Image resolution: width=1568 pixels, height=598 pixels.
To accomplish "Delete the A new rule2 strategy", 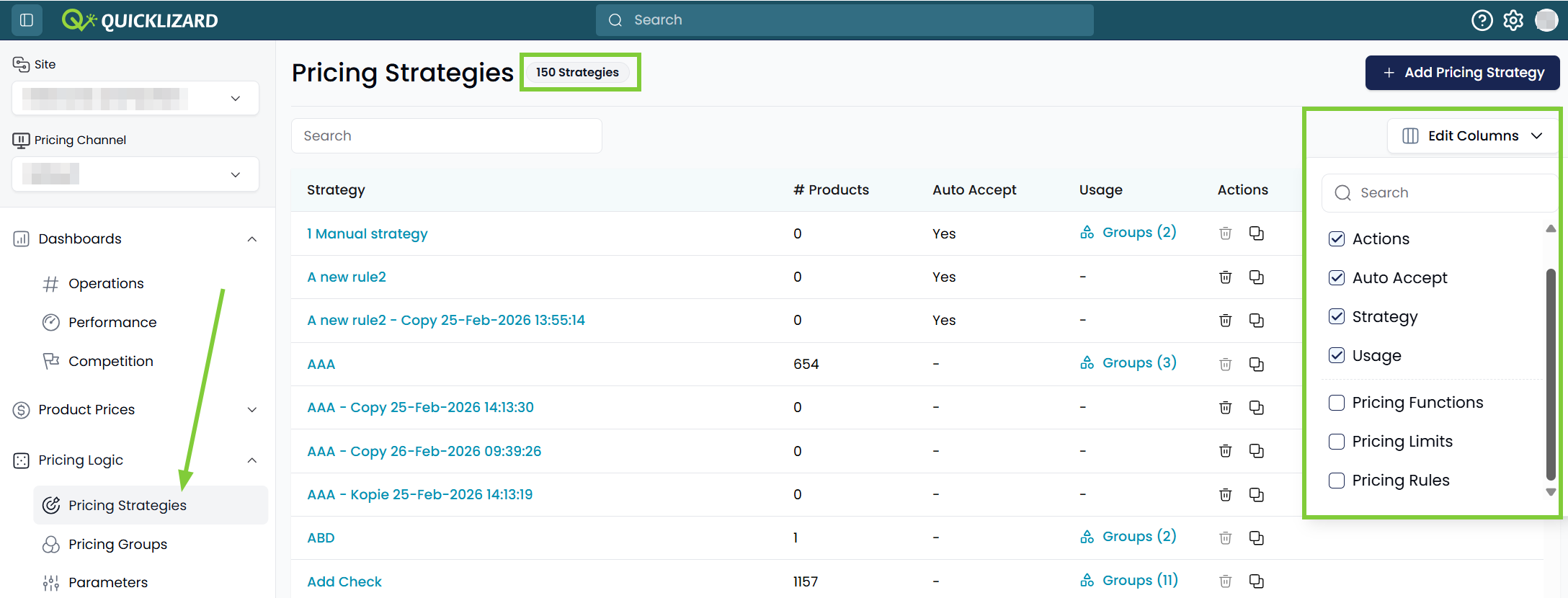I will (1225, 277).
